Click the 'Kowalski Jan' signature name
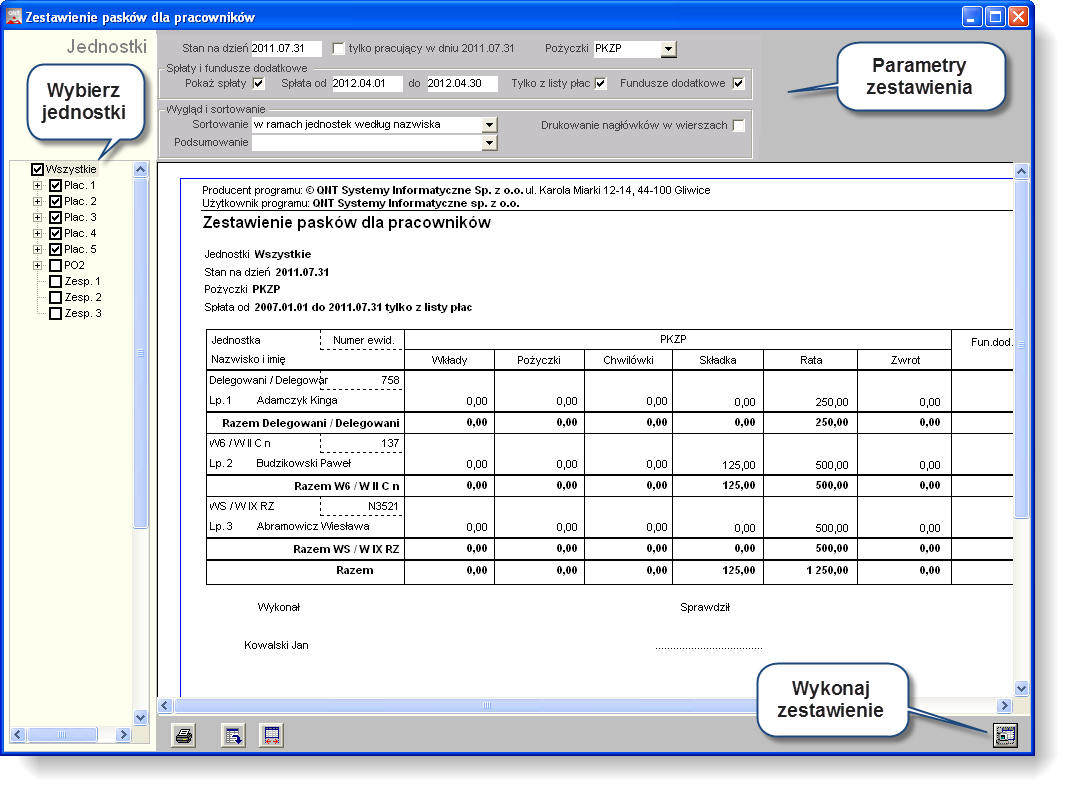The image size is (1075, 796). pyautogui.click(x=276, y=645)
